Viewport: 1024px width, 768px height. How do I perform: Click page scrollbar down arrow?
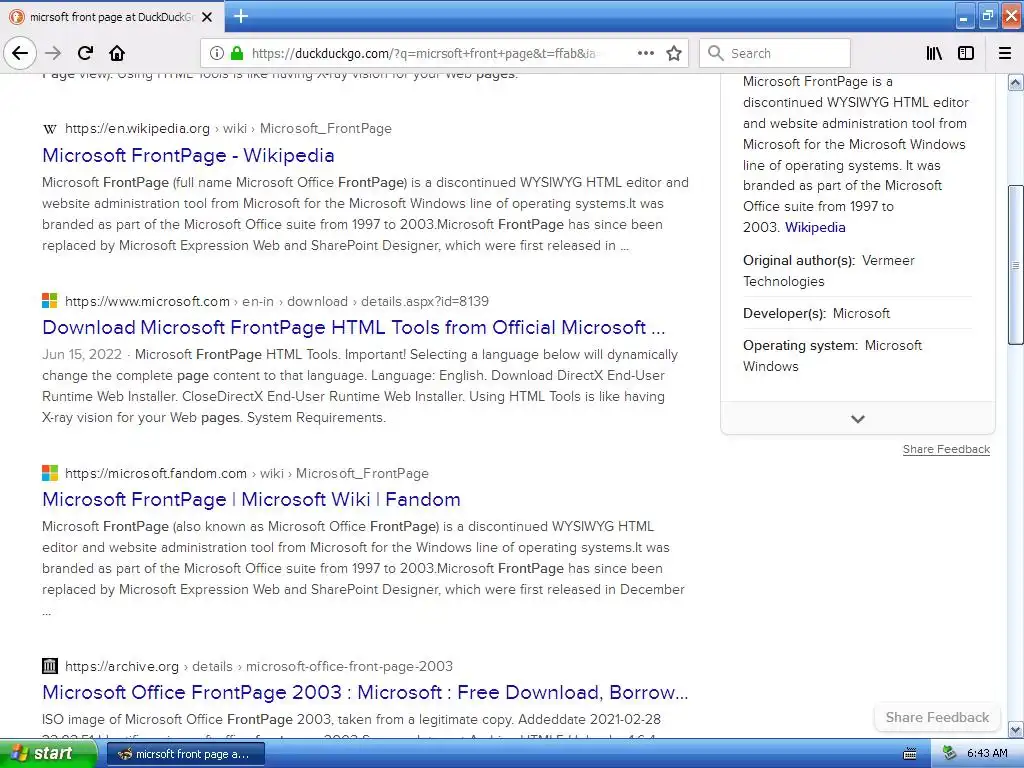(x=1016, y=729)
